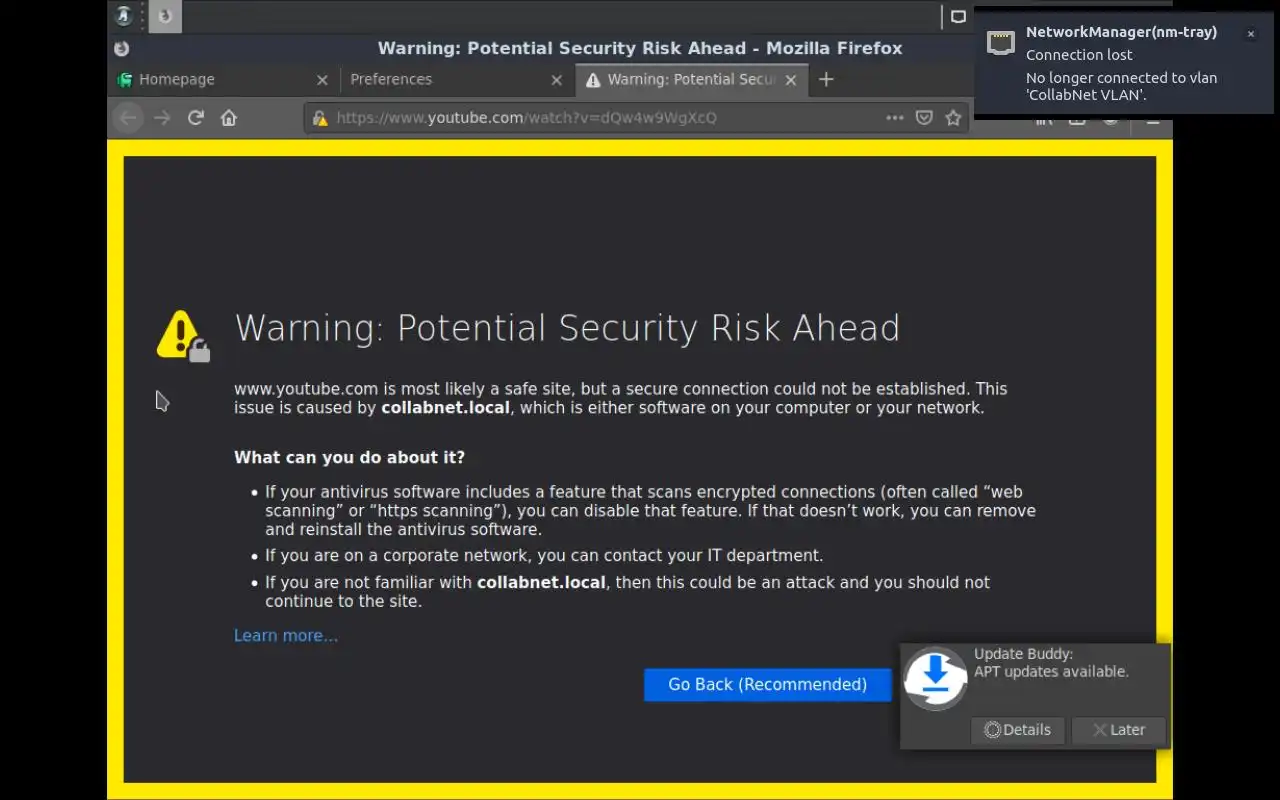Click the Update Buddy download icon
The image size is (1280, 800).
coord(935,678)
